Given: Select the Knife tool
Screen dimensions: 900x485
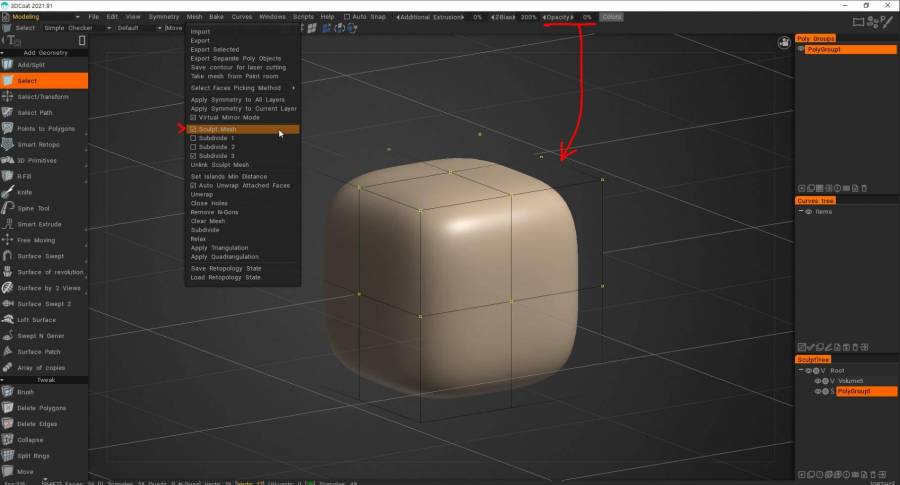Looking at the screenshot, I should pyautogui.click(x=26, y=192).
